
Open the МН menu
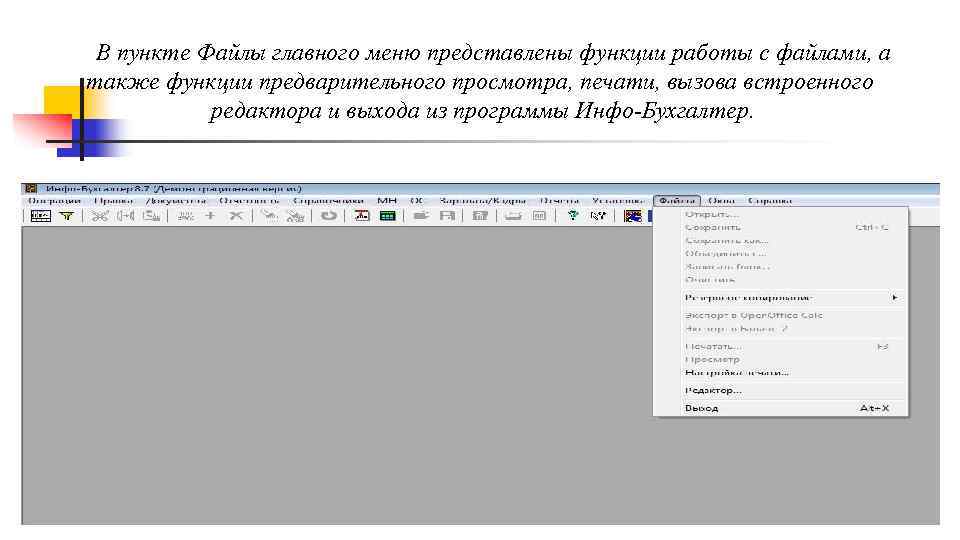click(387, 200)
